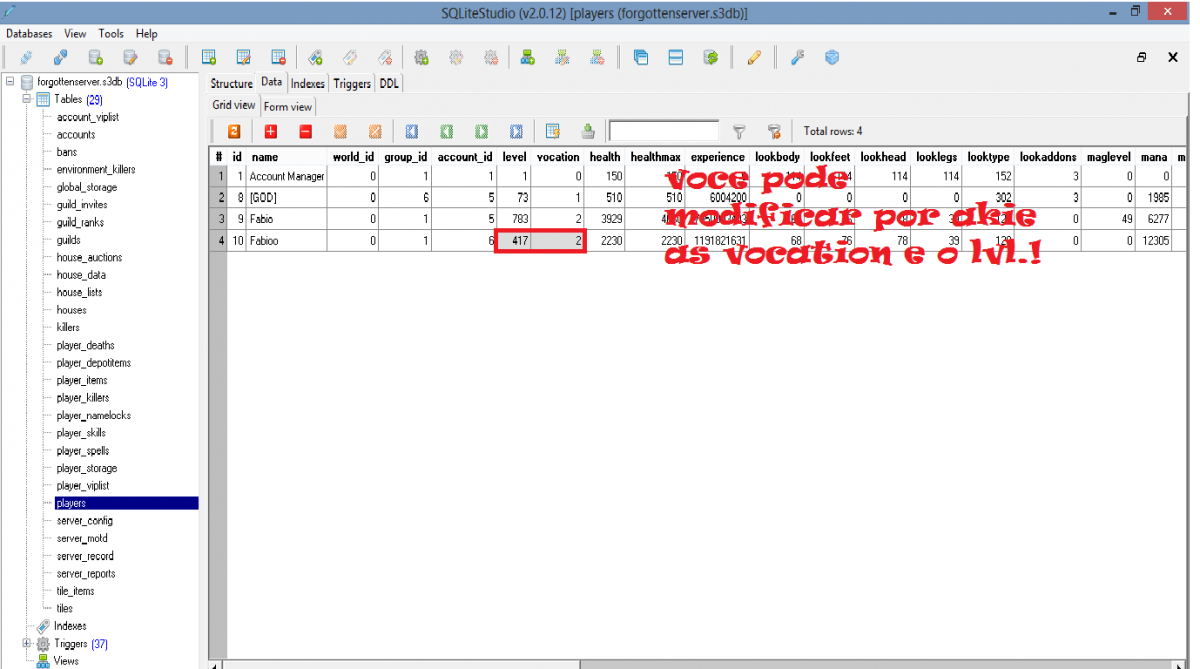Select the tiles table in the tree
Viewport: 1200px width, 669px height.
pos(65,608)
